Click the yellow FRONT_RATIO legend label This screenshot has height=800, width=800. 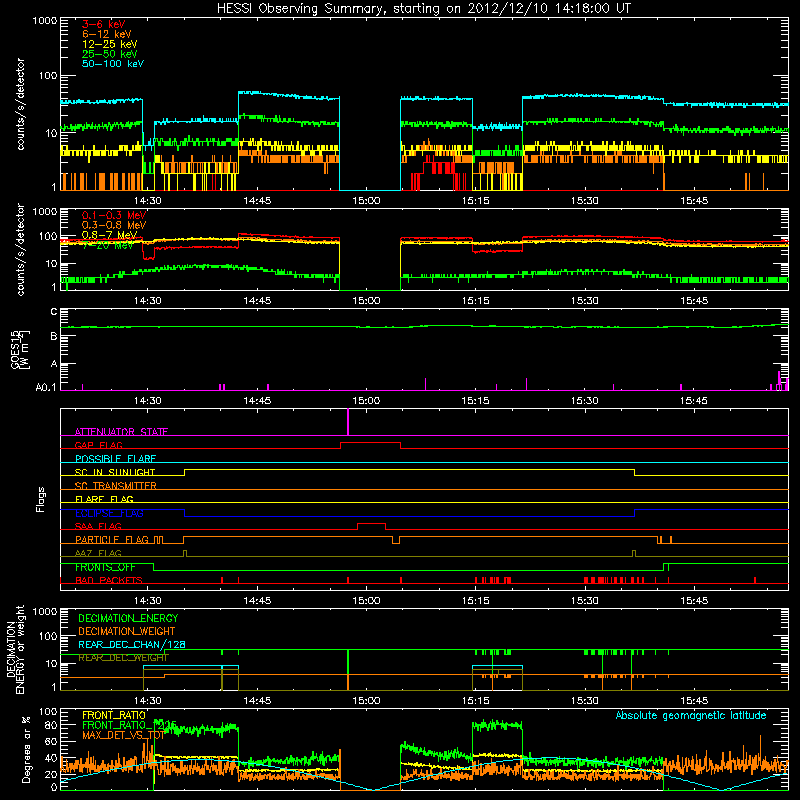pyautogui.click(x=114, y=715)
